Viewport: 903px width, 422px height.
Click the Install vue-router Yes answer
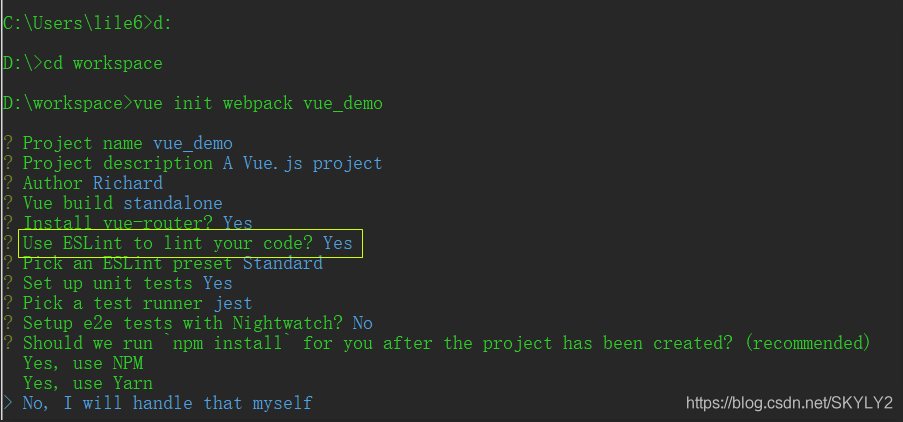238,222
